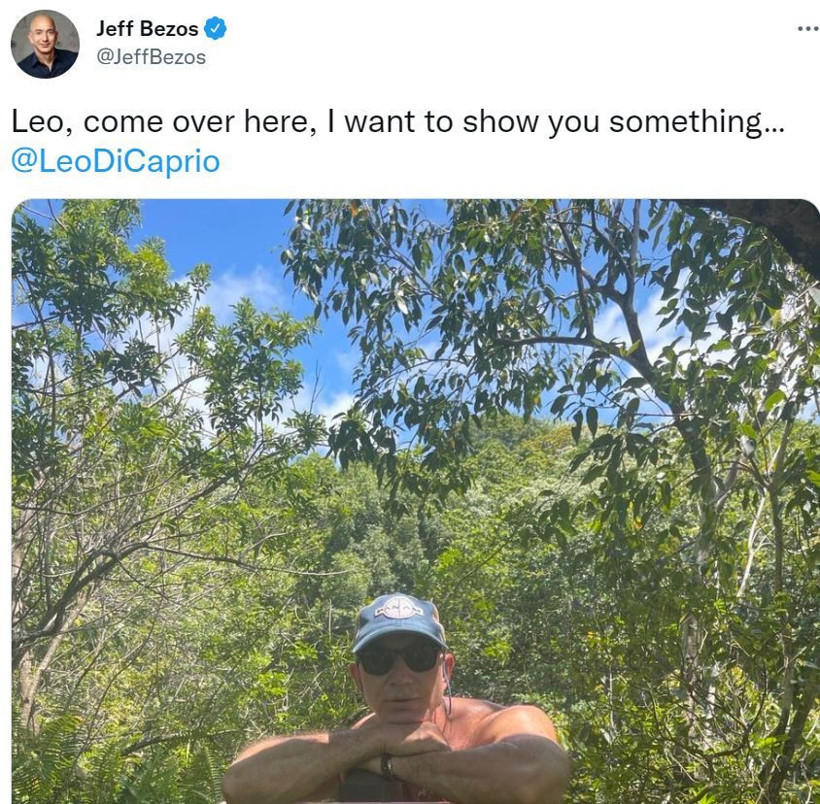Click the man's dark sunglasses in photo
This screenshot has width=820, height=804.
coord(400,659)
